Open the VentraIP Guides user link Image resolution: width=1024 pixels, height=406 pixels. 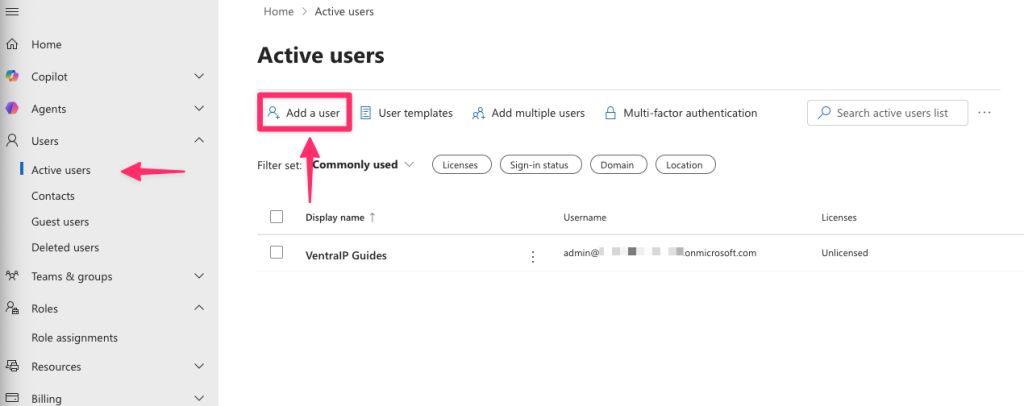346,255
